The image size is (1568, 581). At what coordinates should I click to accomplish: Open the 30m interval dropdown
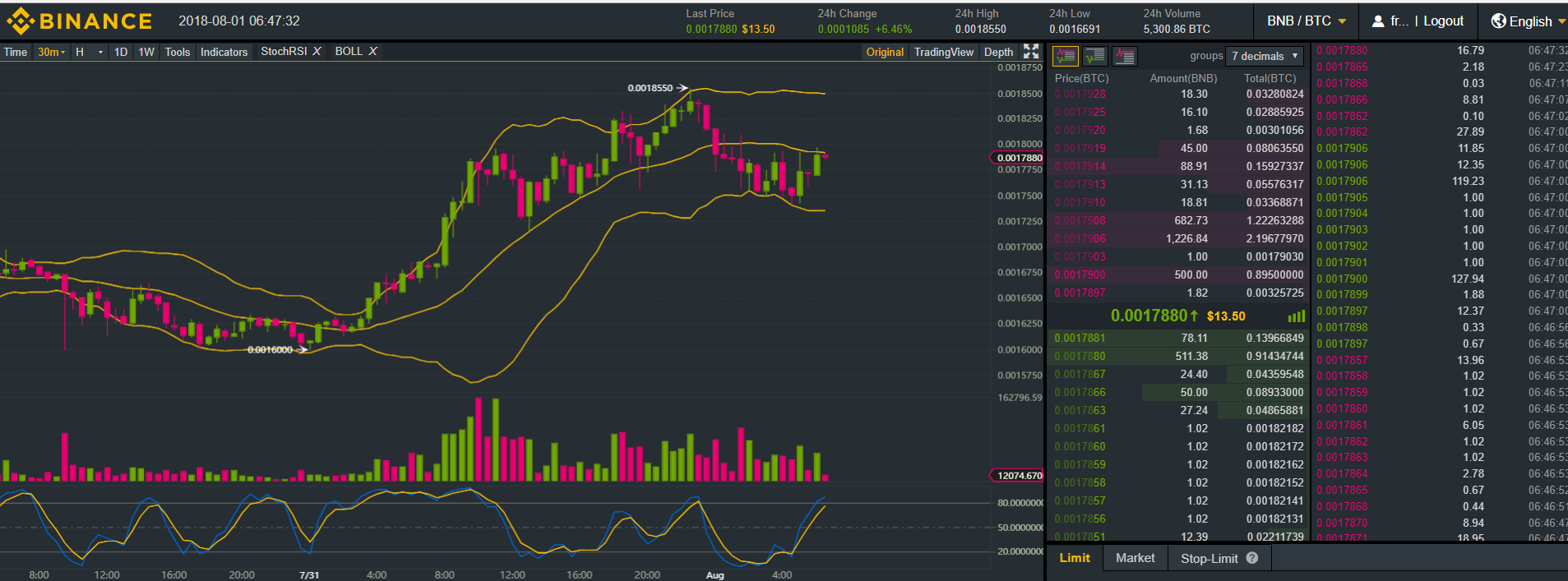click(51, 52)
